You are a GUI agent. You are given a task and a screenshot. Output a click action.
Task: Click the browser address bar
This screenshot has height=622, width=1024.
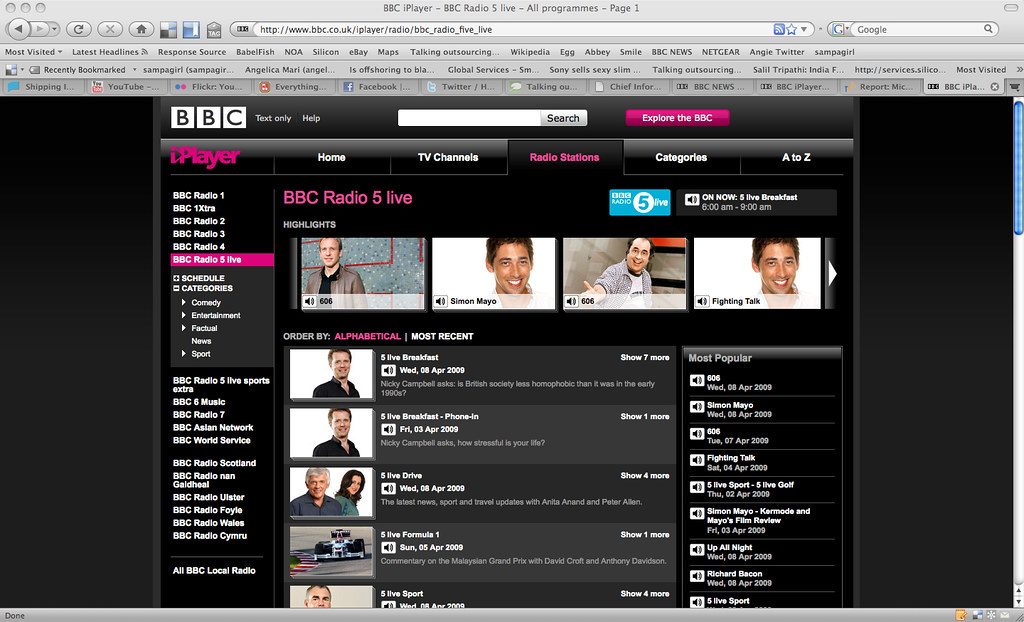tap(513, 29)
